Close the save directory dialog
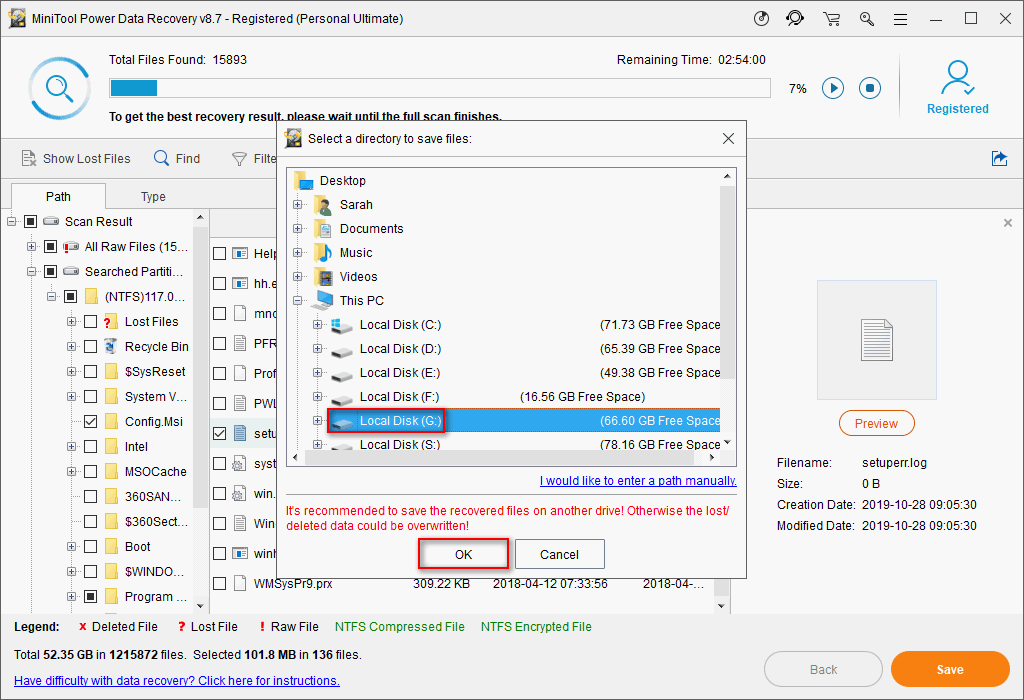The image size is (1024, 700). (x=728, y=138)
